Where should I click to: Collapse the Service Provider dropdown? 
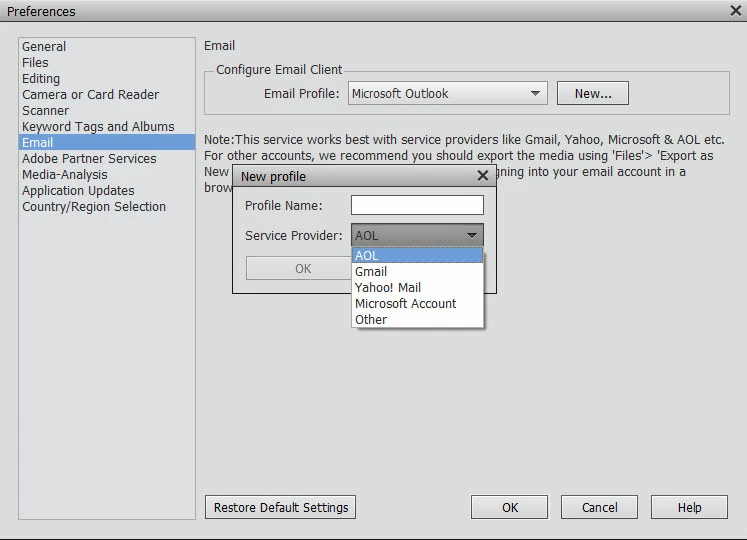tap(417, 235)
